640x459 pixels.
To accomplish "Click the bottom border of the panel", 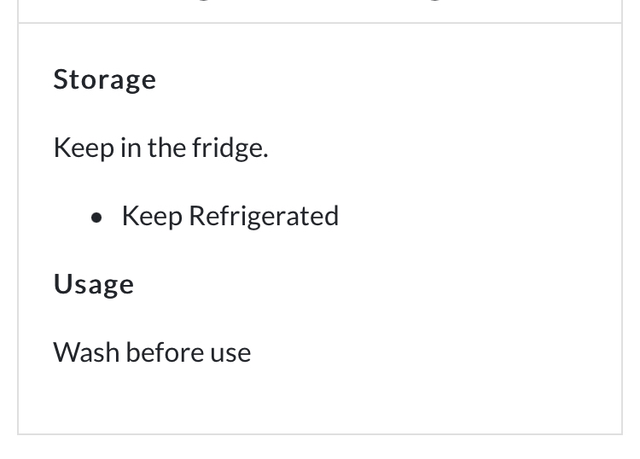I will [320, 433].
